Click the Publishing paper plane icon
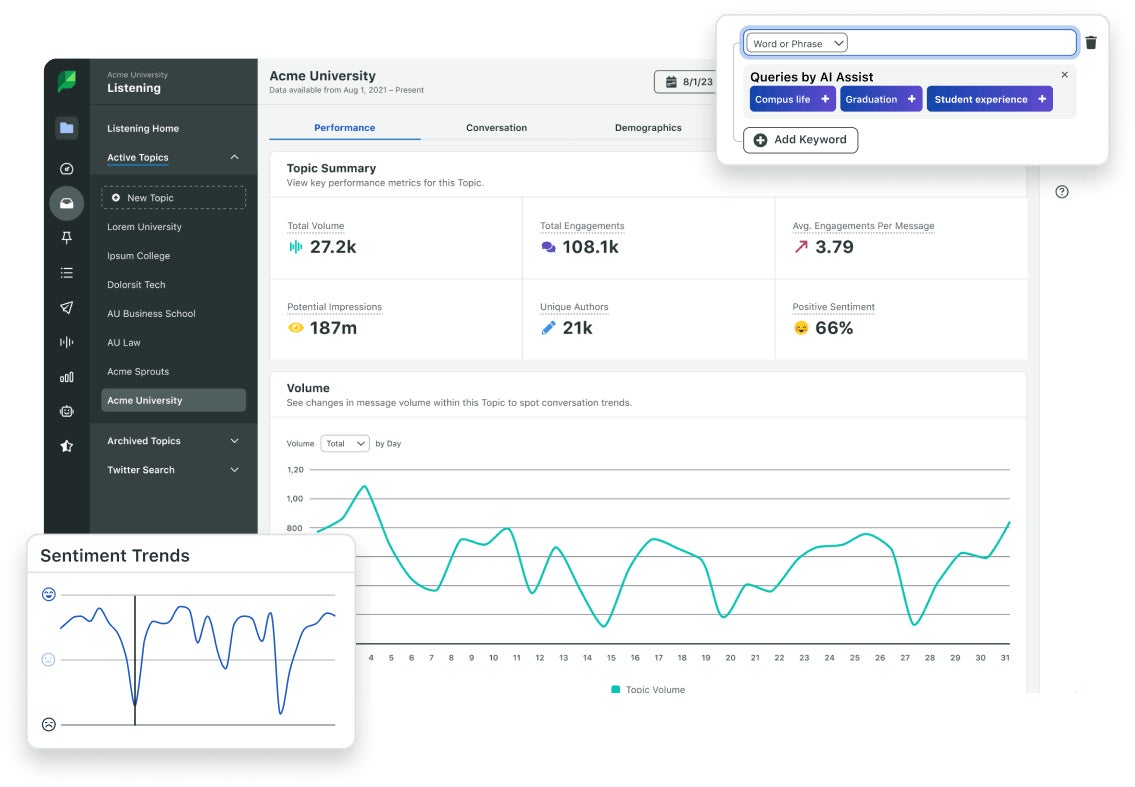Screen dimensions: 1135x787 tap(65, 307)
